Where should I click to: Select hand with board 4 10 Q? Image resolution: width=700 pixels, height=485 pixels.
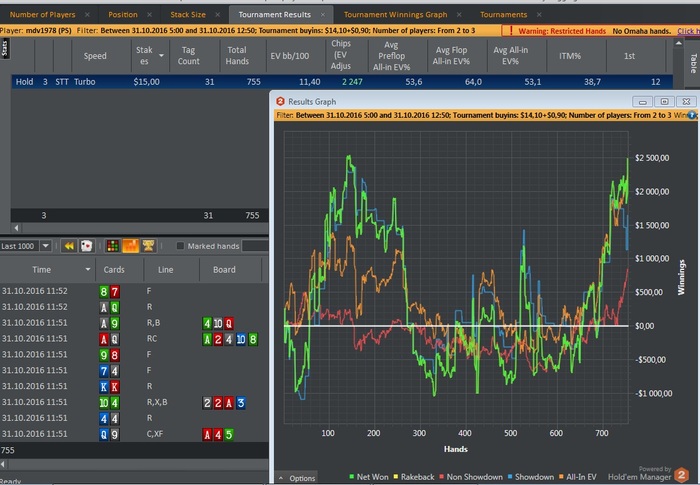click(134, 323)
